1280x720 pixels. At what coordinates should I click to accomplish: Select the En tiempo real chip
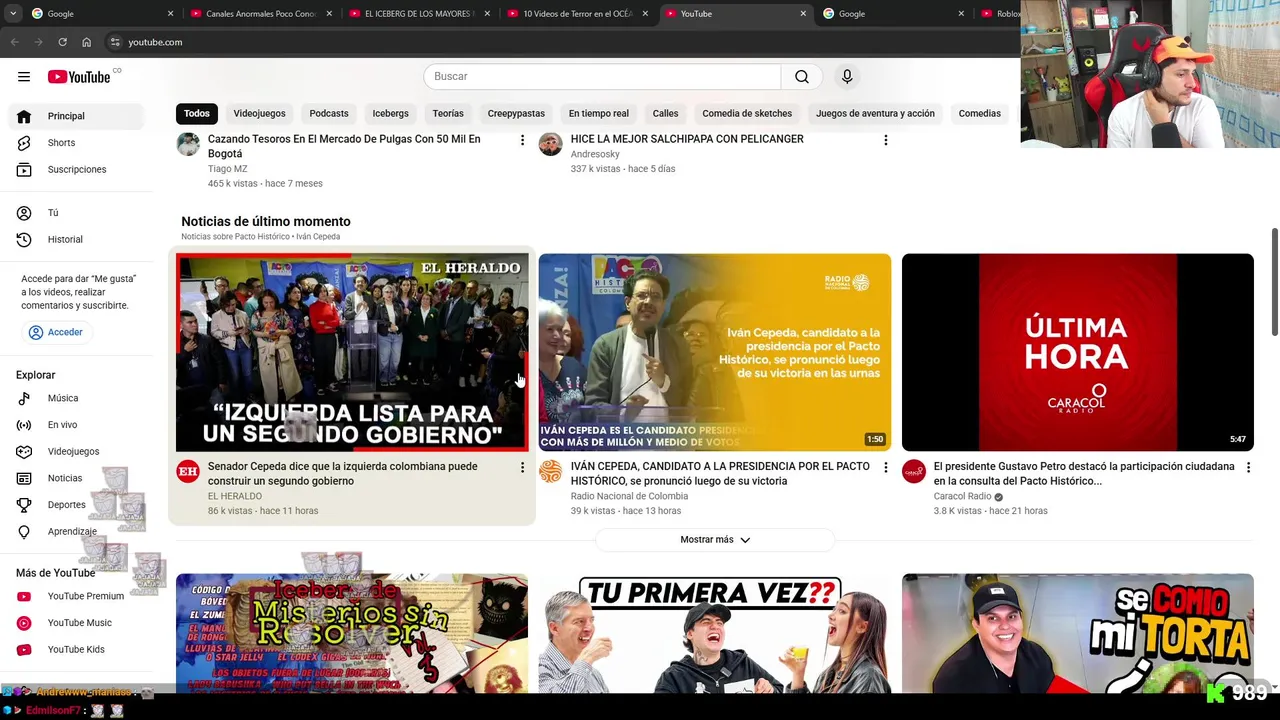[x=598, y=114]
